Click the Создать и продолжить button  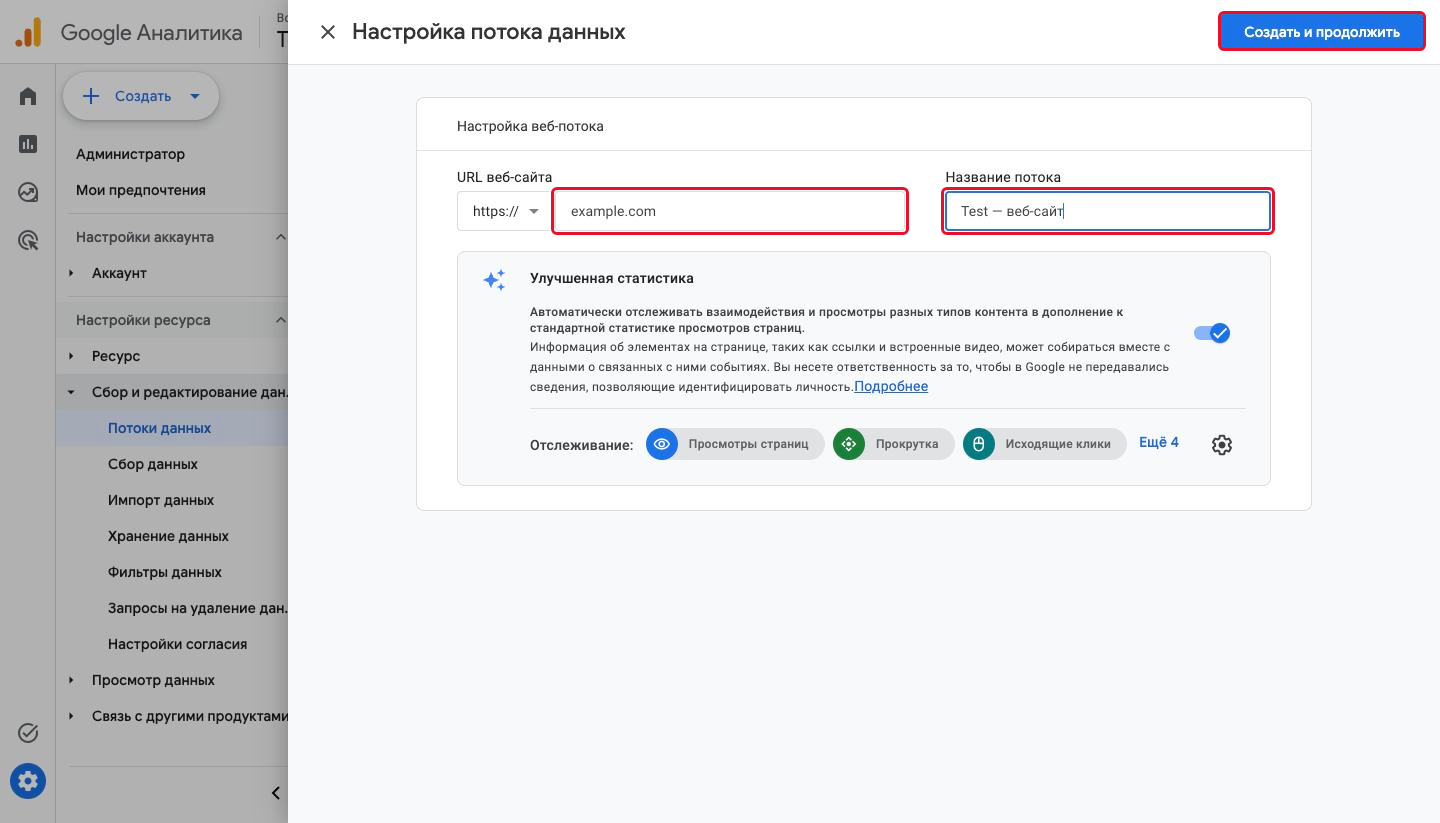click(x=1321, y=32)
